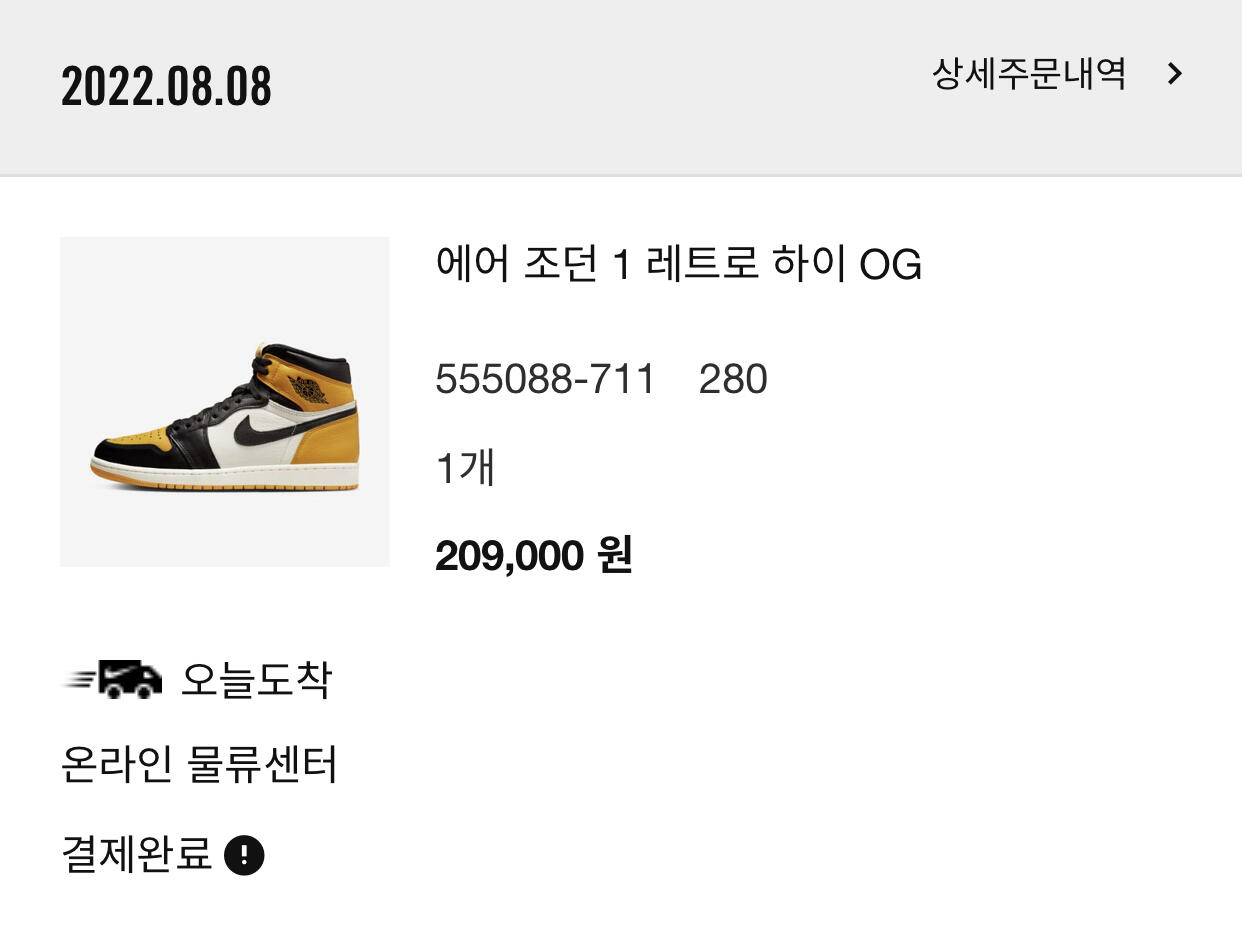
Task: Select the price 209,000 원
Action: [533, 556]
